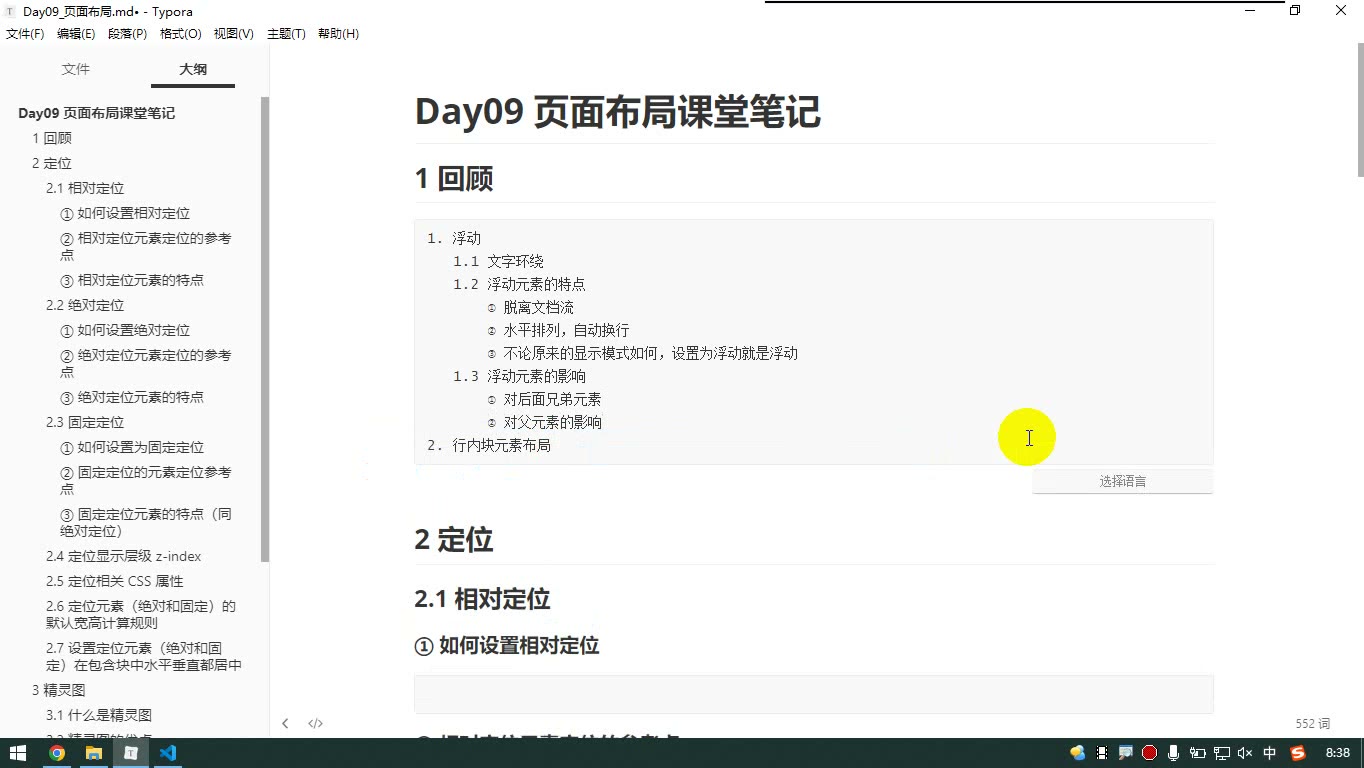Open Visual Studio Code from the taskbar

click(167, 753)
